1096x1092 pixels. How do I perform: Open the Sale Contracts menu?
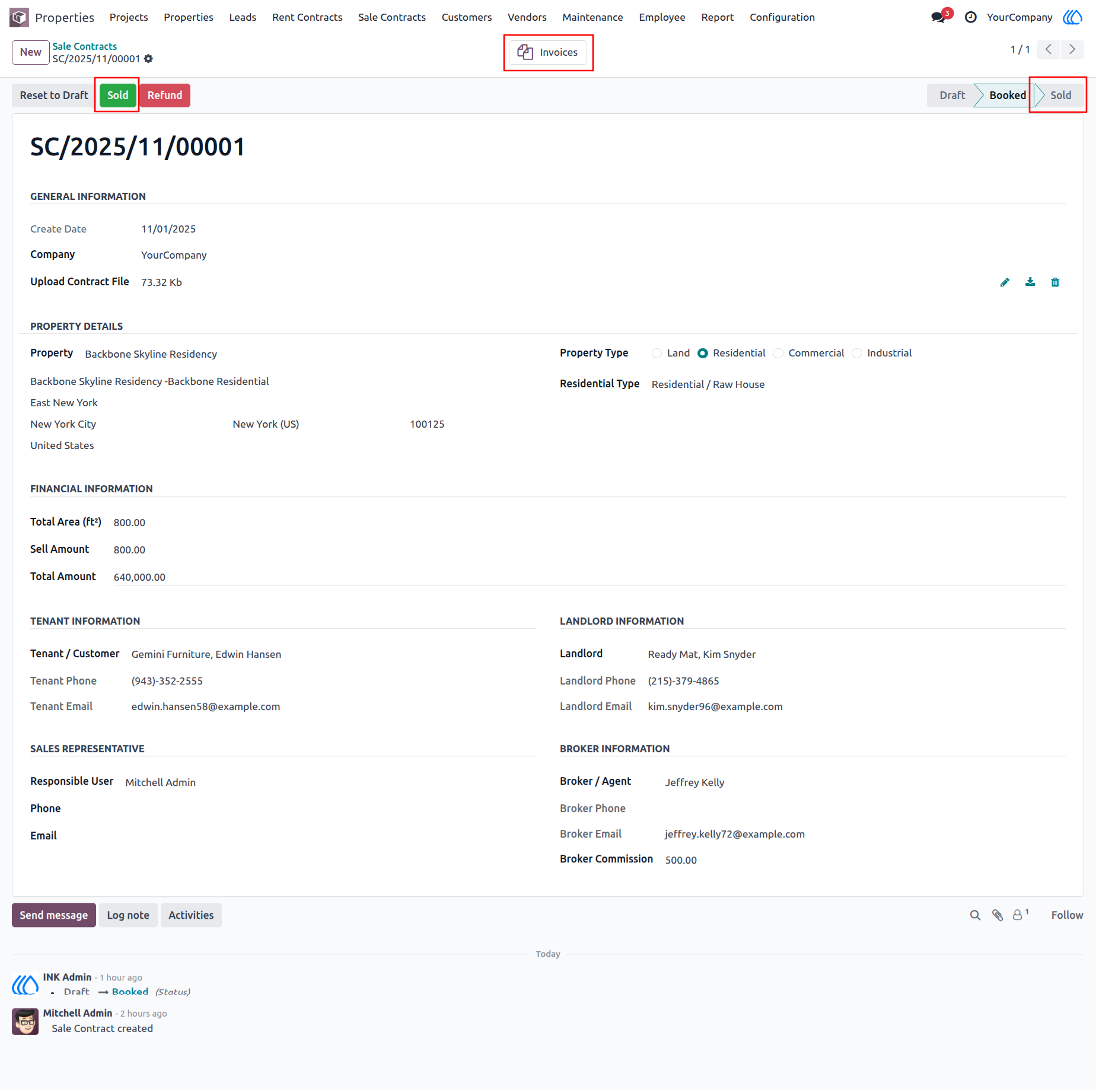coord(391,17)
